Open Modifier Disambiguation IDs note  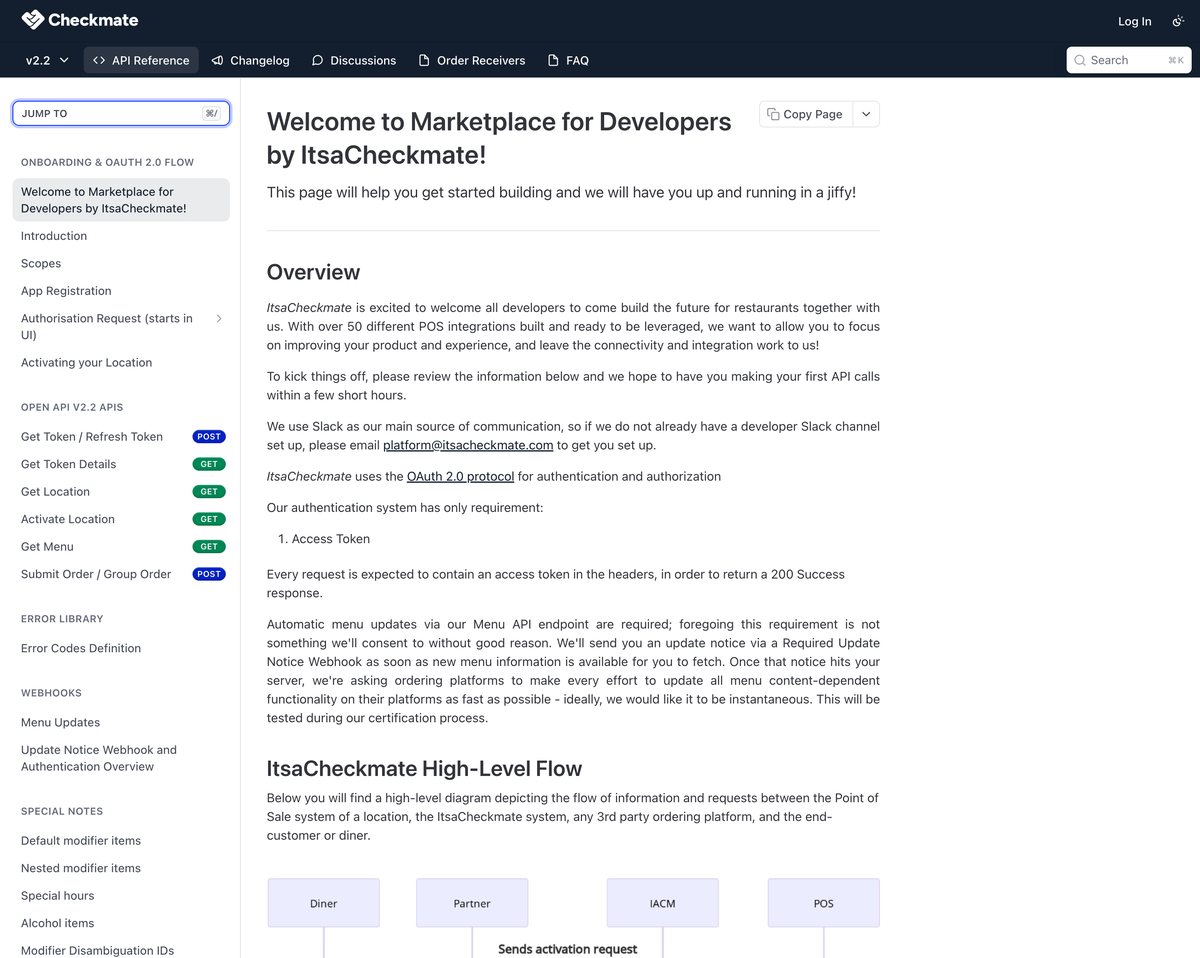pos(98,950)
